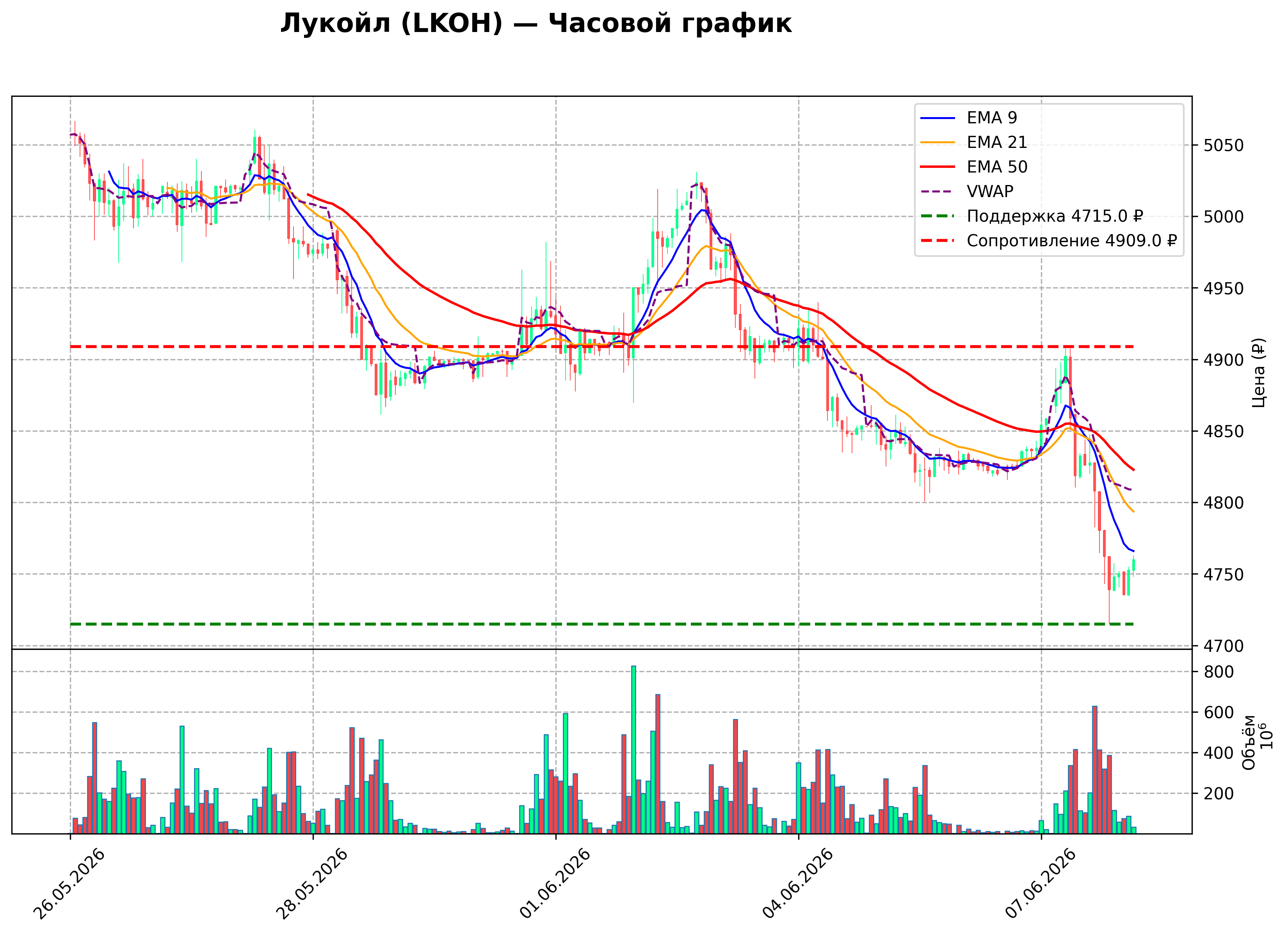Click the price axis value "5050"

(x=1223, y=145)
